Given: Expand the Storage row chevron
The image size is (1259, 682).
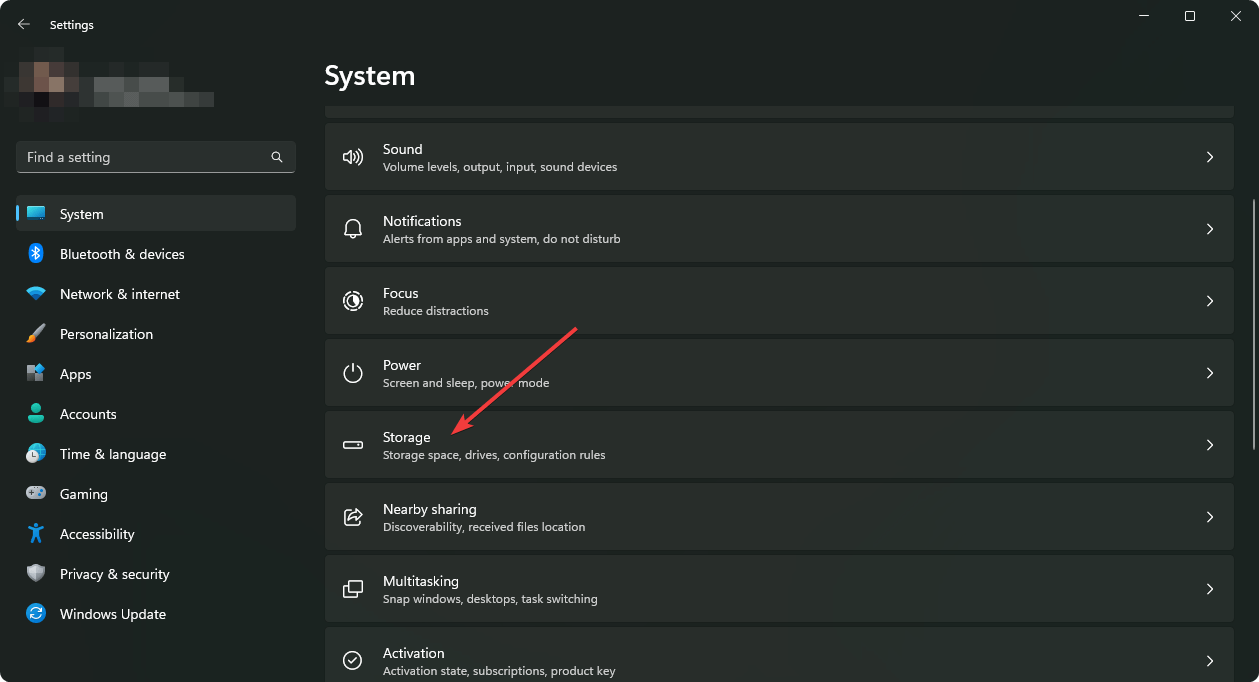Looking at the screenshot, I should tap(1210, 445).
